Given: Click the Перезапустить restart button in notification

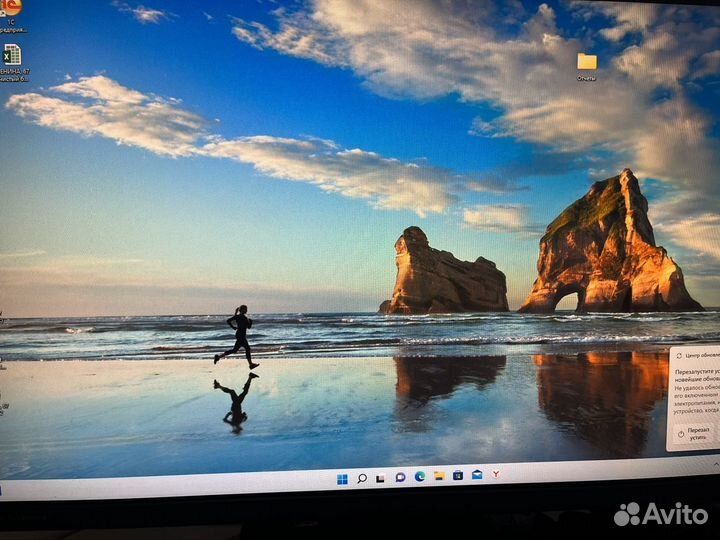Looking at the screenshot, I should tap(694, 433).
